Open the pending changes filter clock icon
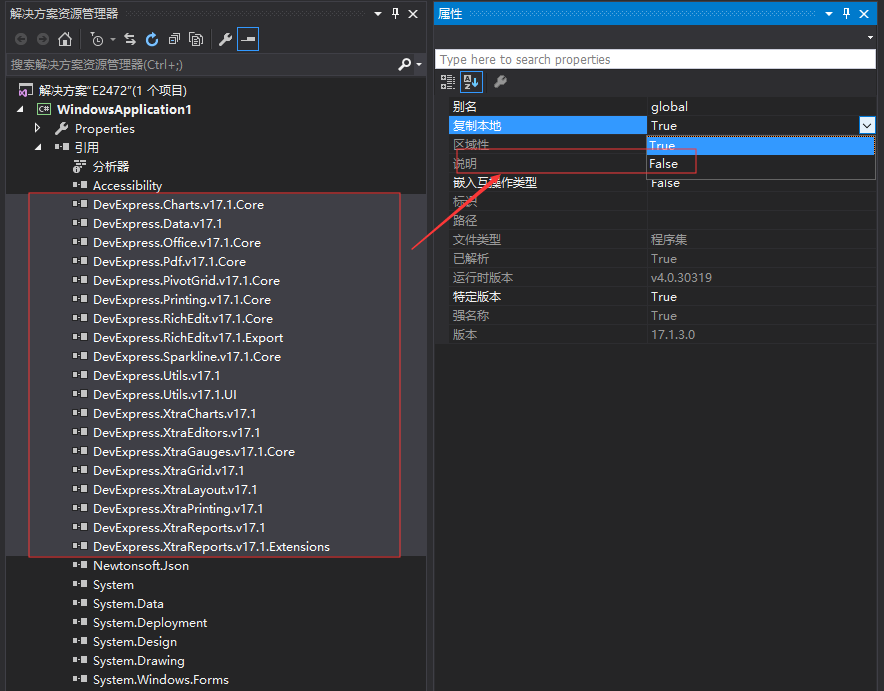 point(97,39)
